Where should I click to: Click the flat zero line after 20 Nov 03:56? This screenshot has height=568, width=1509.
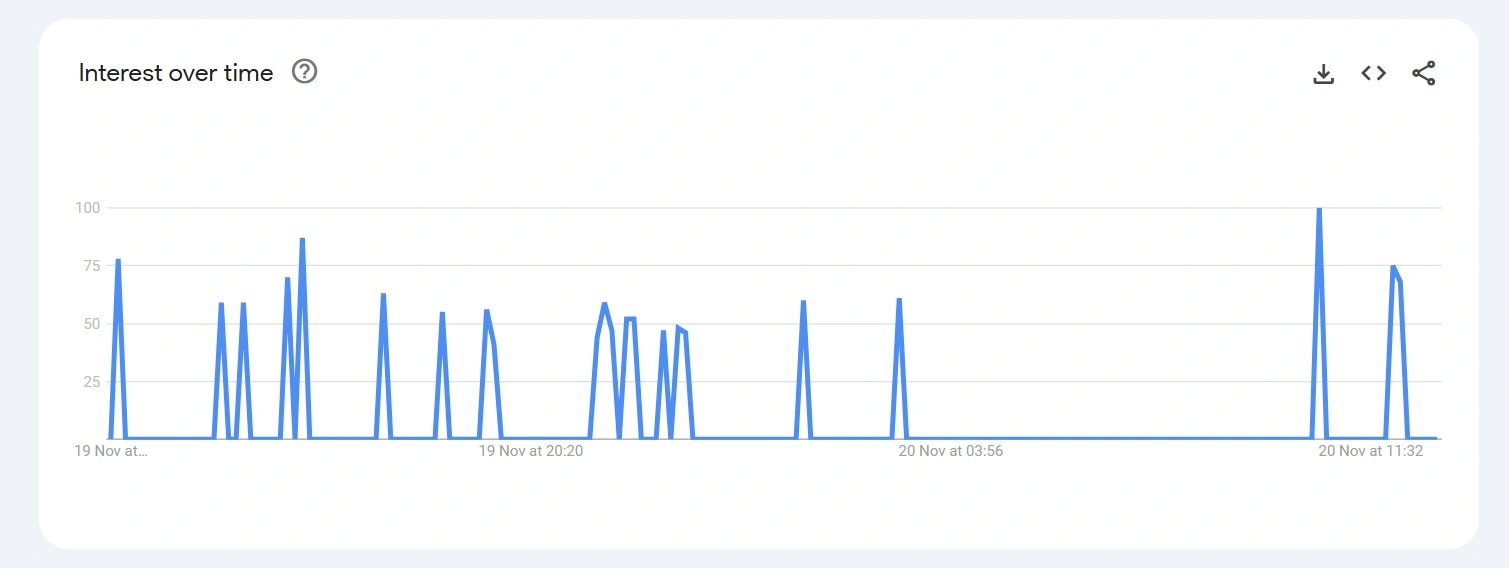tap(1100, 438)
